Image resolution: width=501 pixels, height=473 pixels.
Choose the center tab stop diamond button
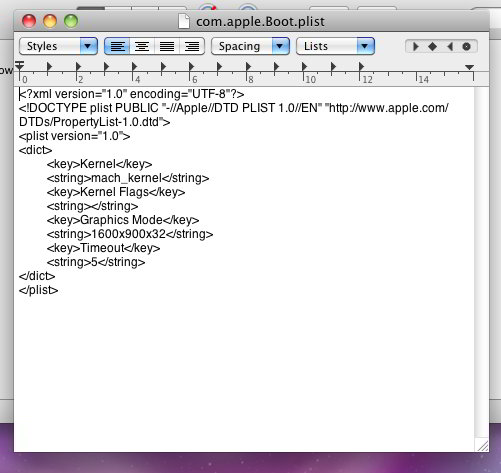click(432, 46)
